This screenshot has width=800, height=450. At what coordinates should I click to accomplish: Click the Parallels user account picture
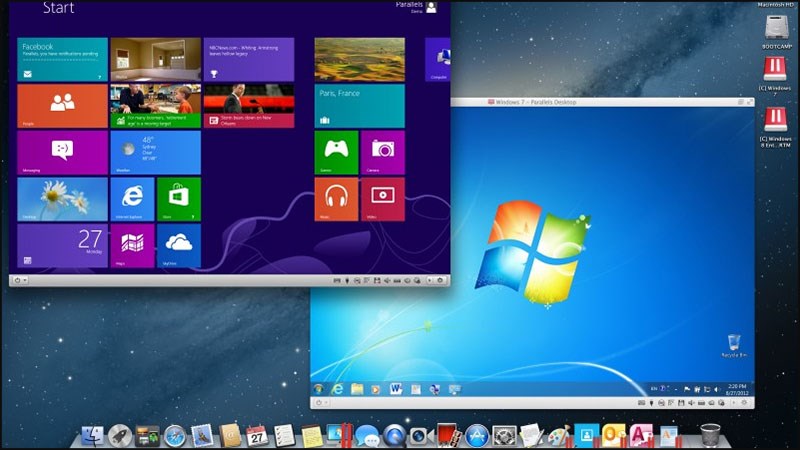pos(431,7)
